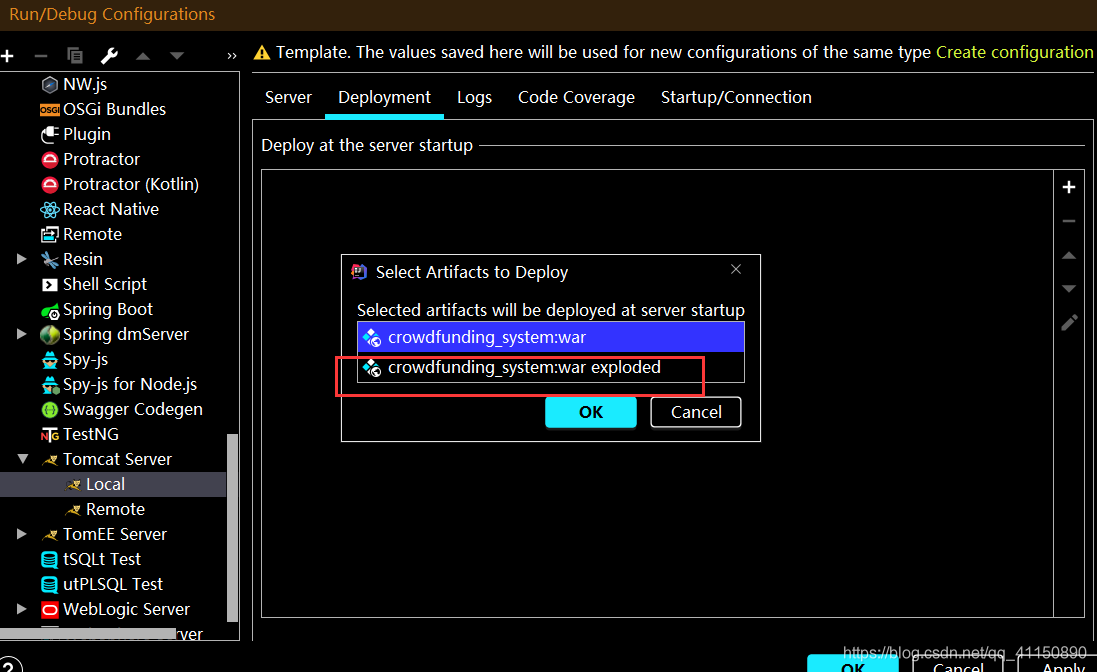This screenshot has width=1097, height=672.
Task: Collapse the Tomcat Server node
Action: pos(22,459)
